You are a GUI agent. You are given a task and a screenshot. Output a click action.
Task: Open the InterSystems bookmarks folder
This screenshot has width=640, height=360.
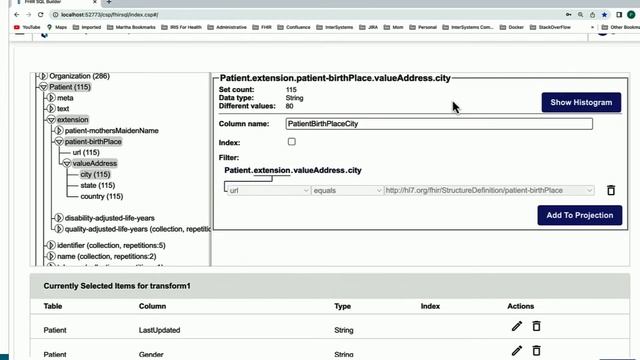(x=335, y=27)
